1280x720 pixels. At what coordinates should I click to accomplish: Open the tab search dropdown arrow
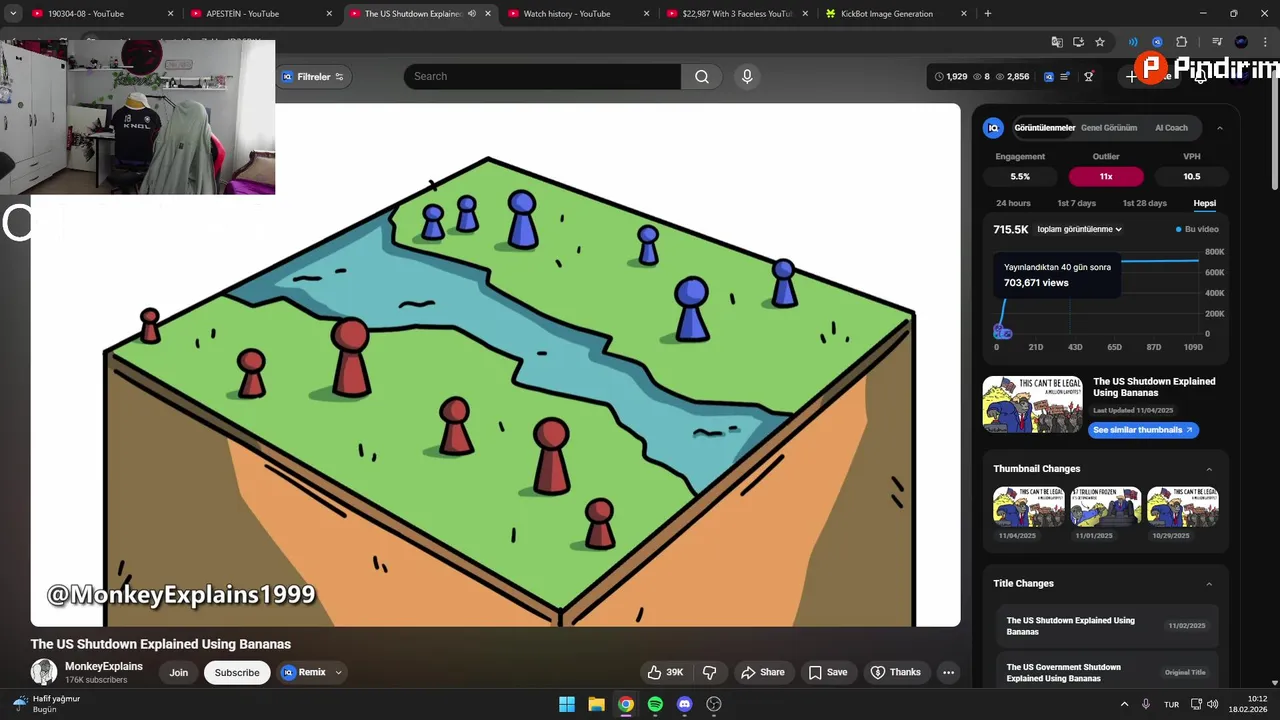tap(13, 14)
